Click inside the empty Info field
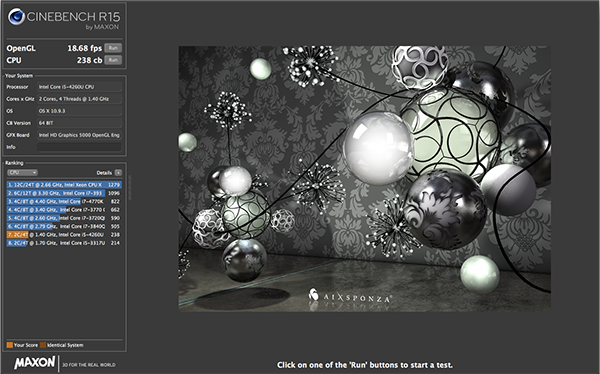 pos(79,147)
